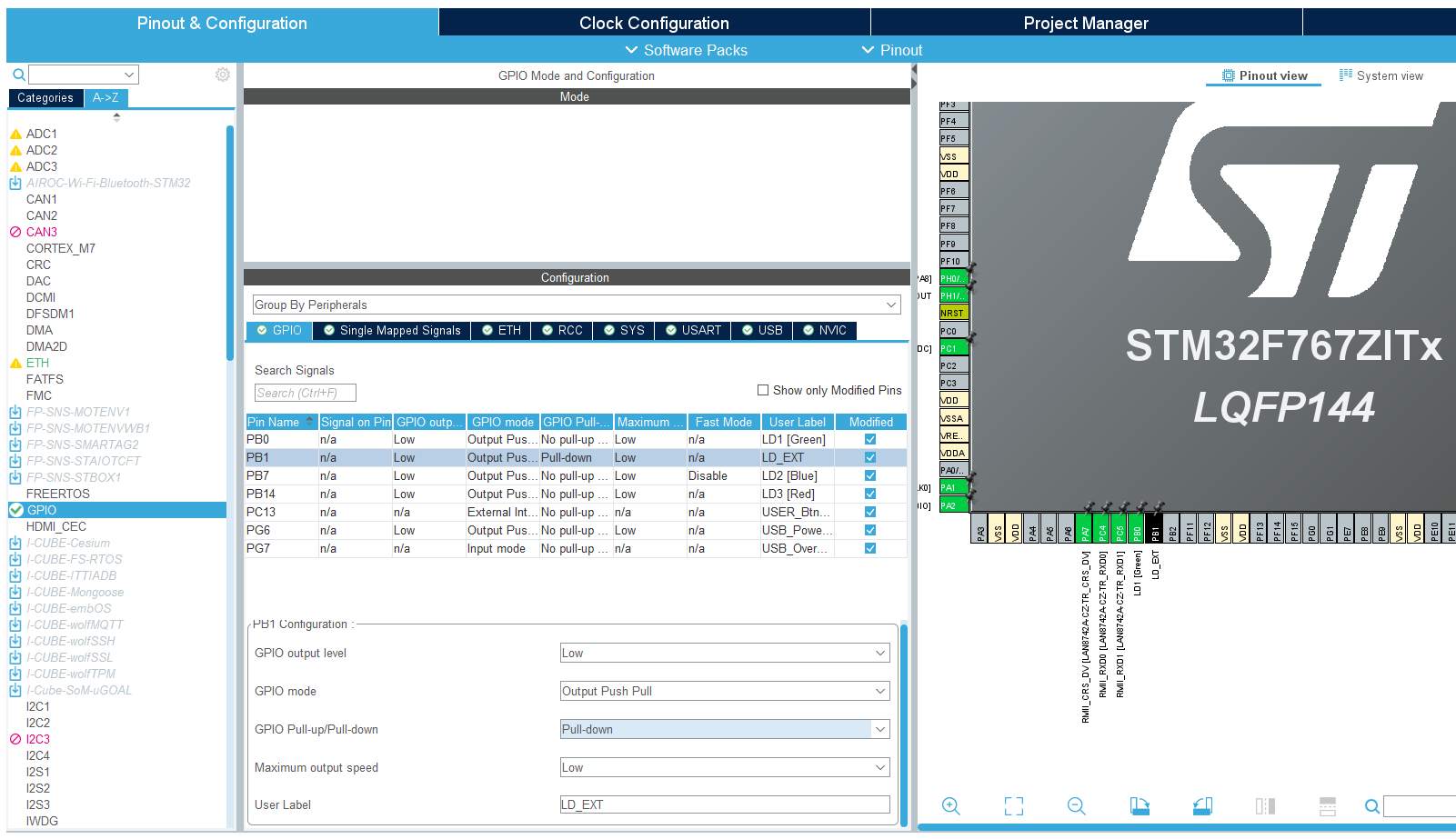Screen dimensions: 1456x839
Task: Open Maximum output speed dropdown
Action: point(725,767)
